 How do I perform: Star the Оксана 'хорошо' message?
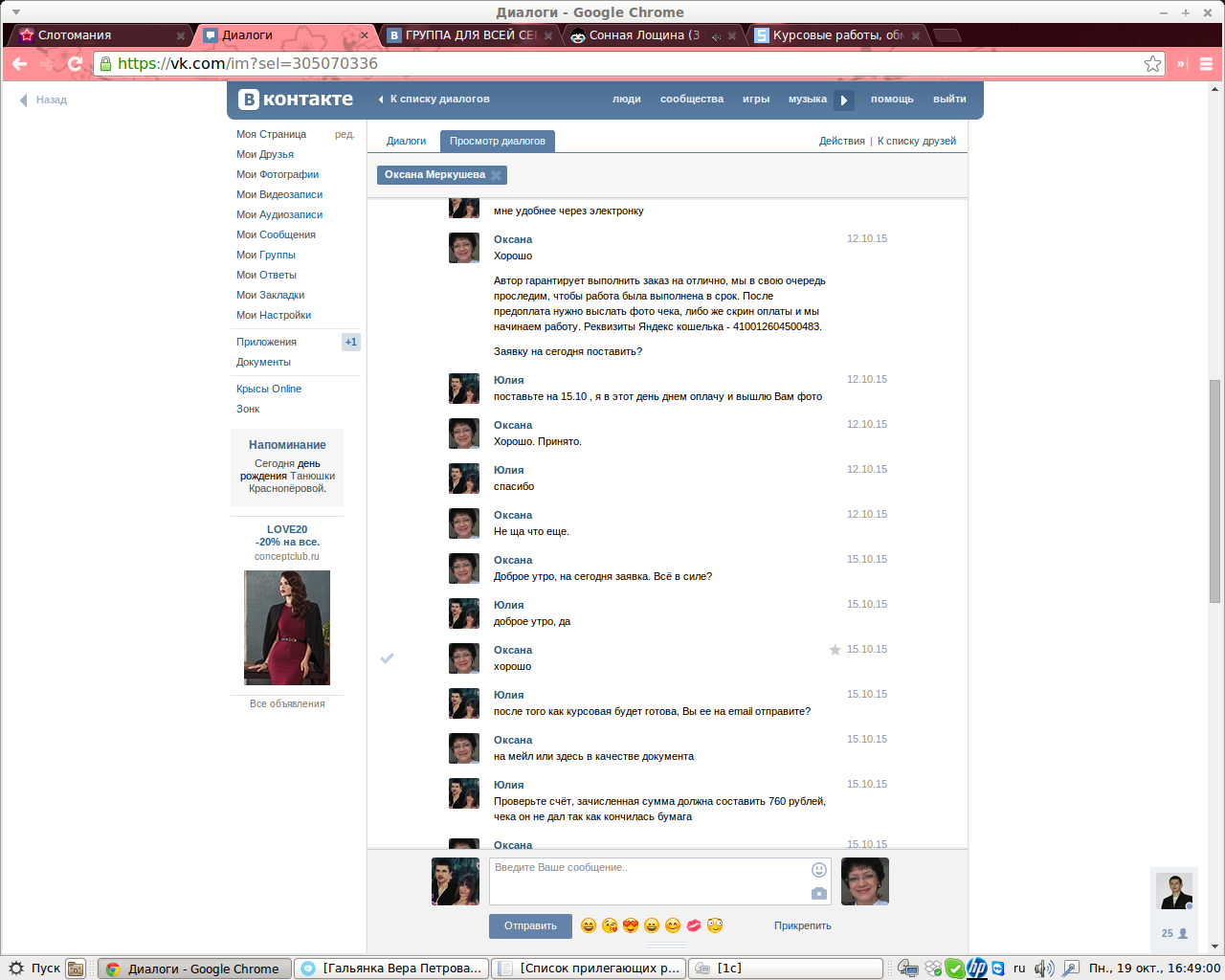coord(835,650)
